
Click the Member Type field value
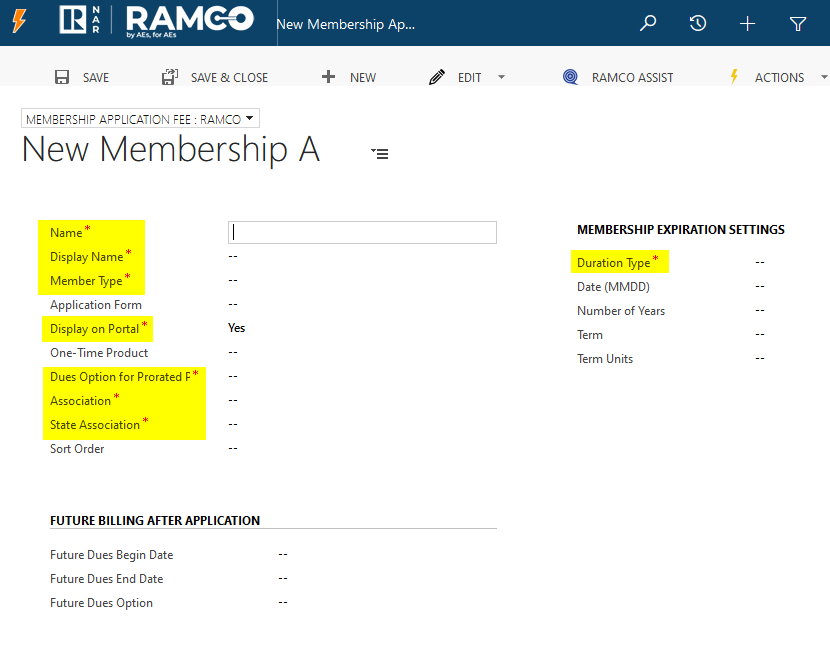(233, 280)
